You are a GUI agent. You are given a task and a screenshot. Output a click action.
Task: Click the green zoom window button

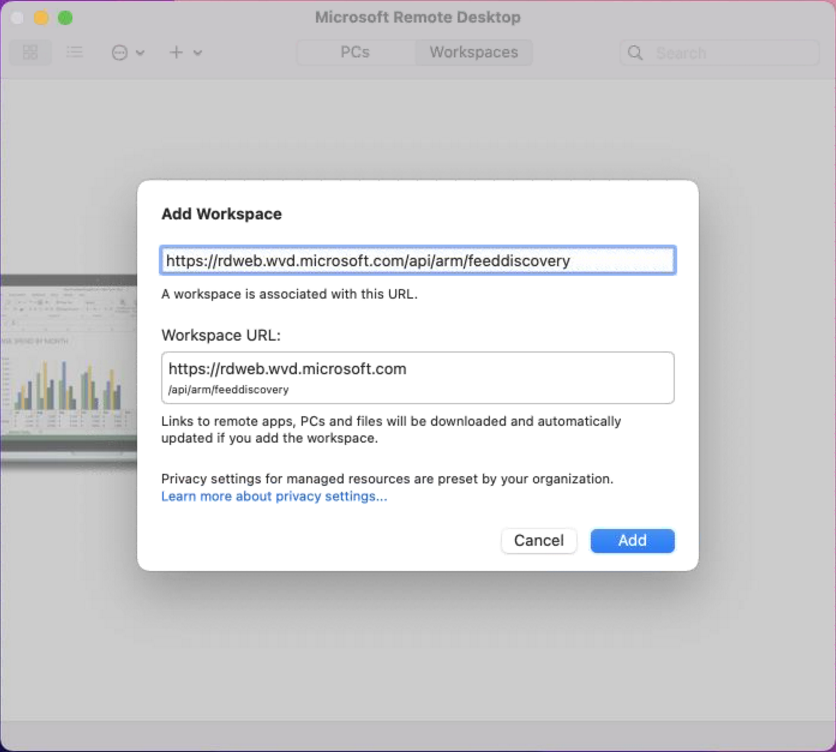click(65, 18)
